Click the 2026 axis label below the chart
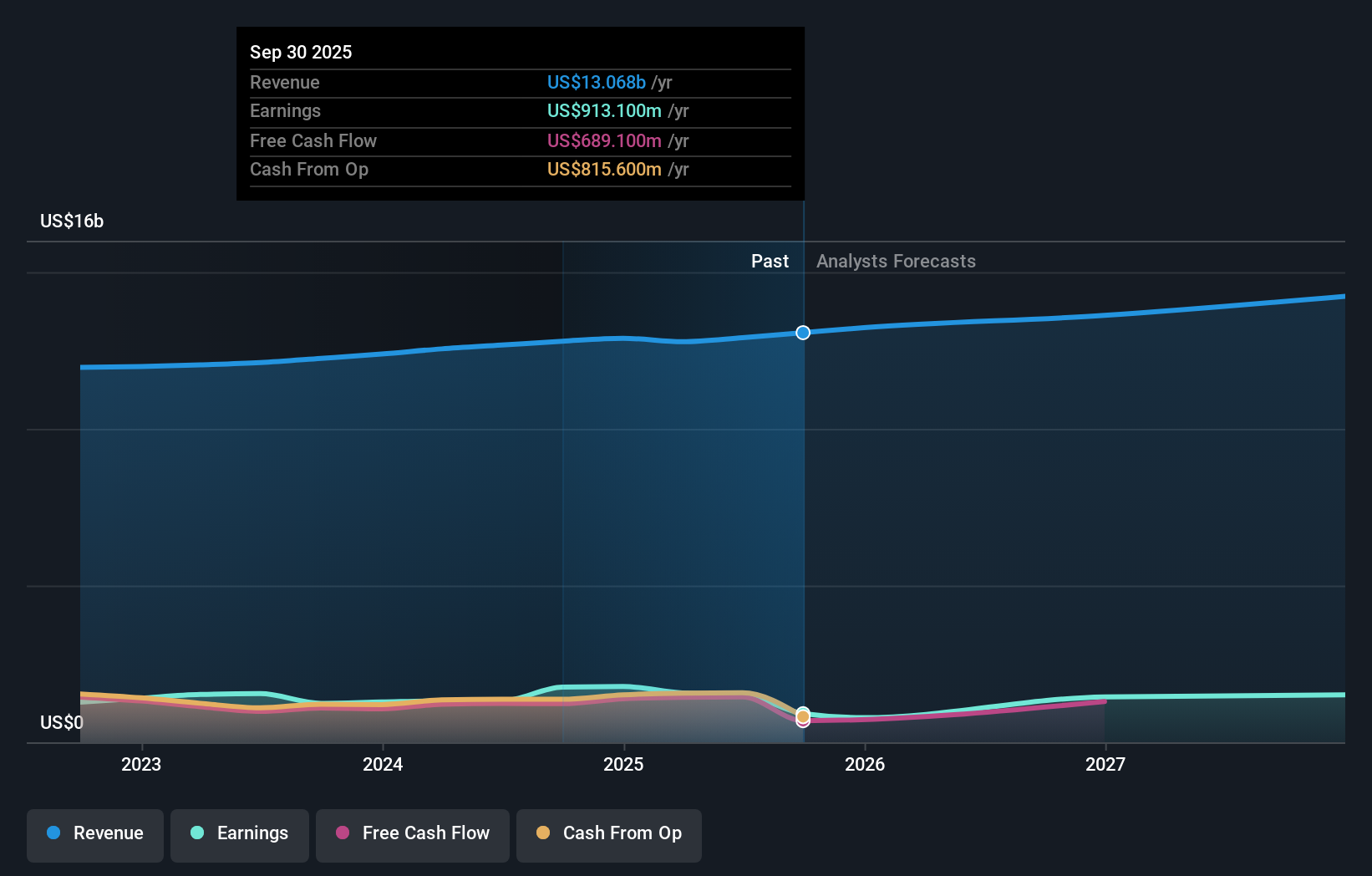This screenshot has width=1372, height=876. [x=866, y=764]
